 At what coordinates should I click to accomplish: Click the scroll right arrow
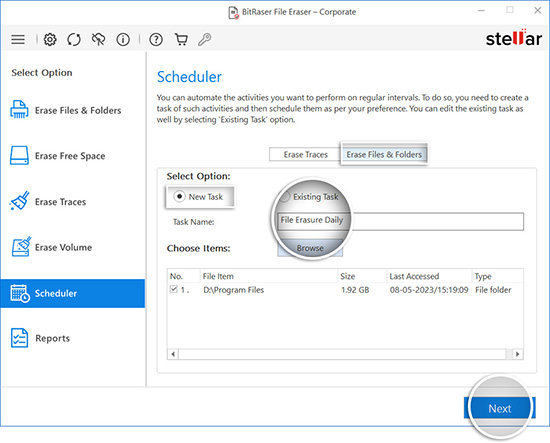click(518, 354)
